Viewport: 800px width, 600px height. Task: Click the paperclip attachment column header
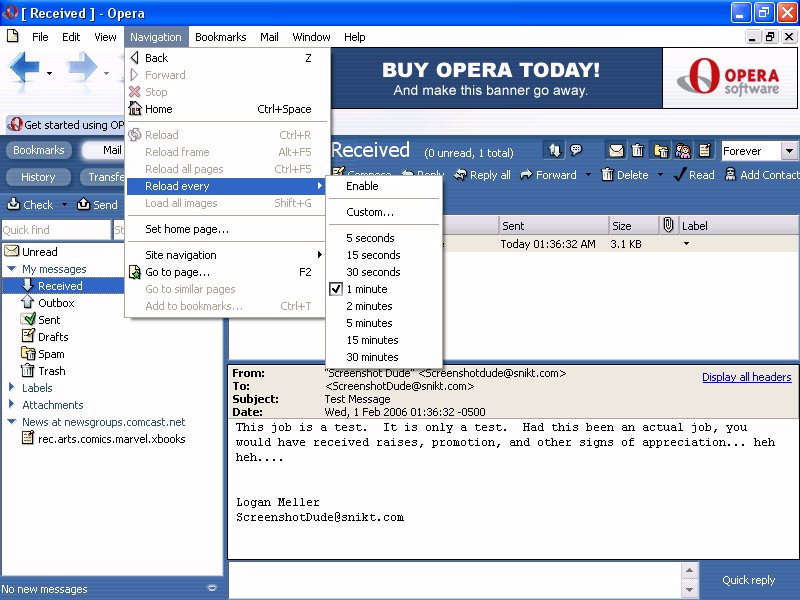[668, 226]
